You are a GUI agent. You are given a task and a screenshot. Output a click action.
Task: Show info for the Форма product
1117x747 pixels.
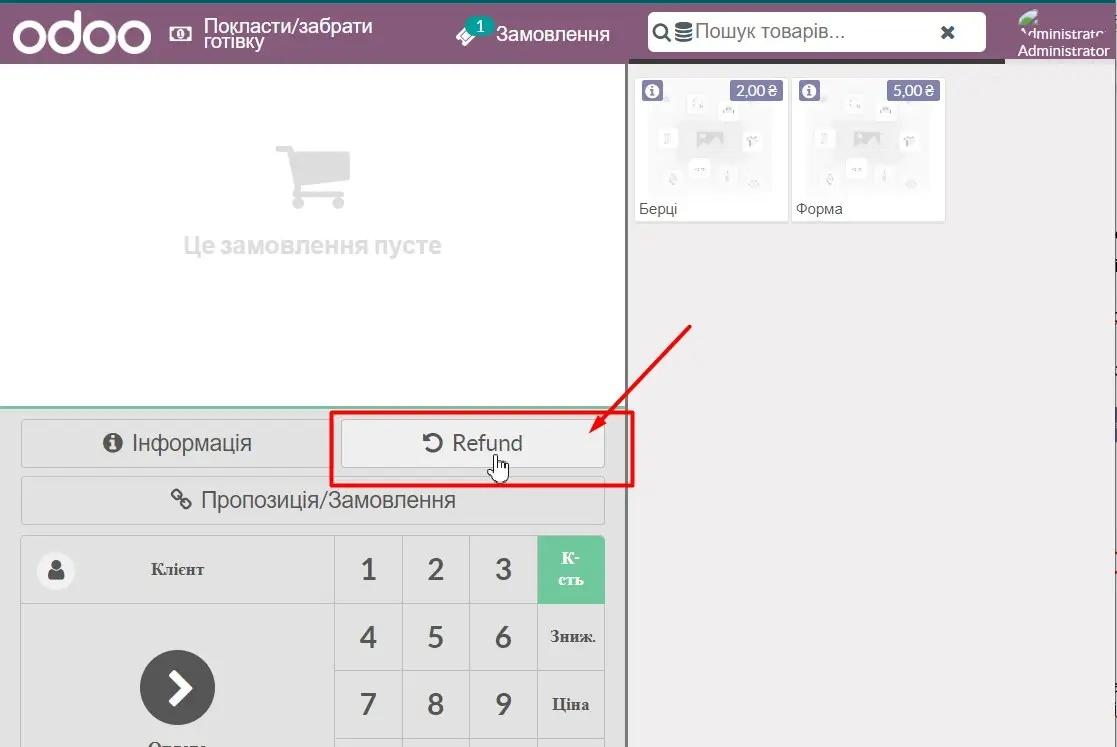click(809, 91)
